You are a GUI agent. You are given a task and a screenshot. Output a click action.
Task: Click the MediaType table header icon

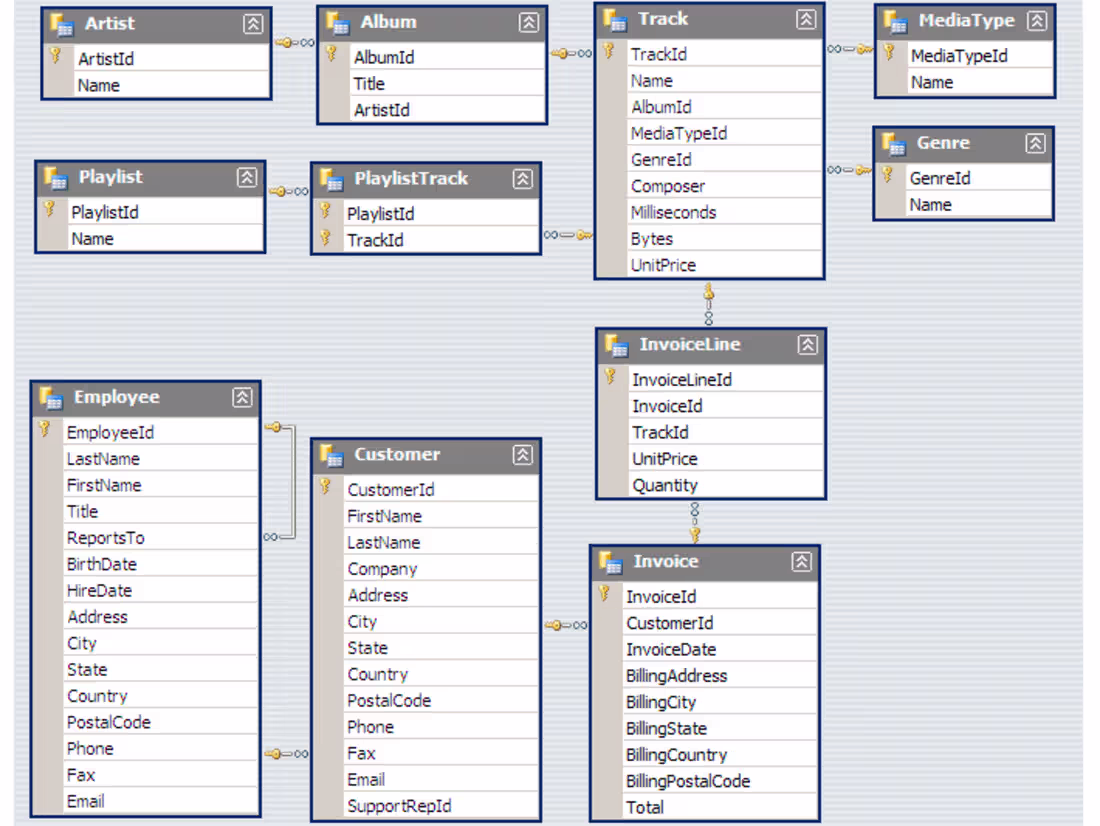click(898, 20)
